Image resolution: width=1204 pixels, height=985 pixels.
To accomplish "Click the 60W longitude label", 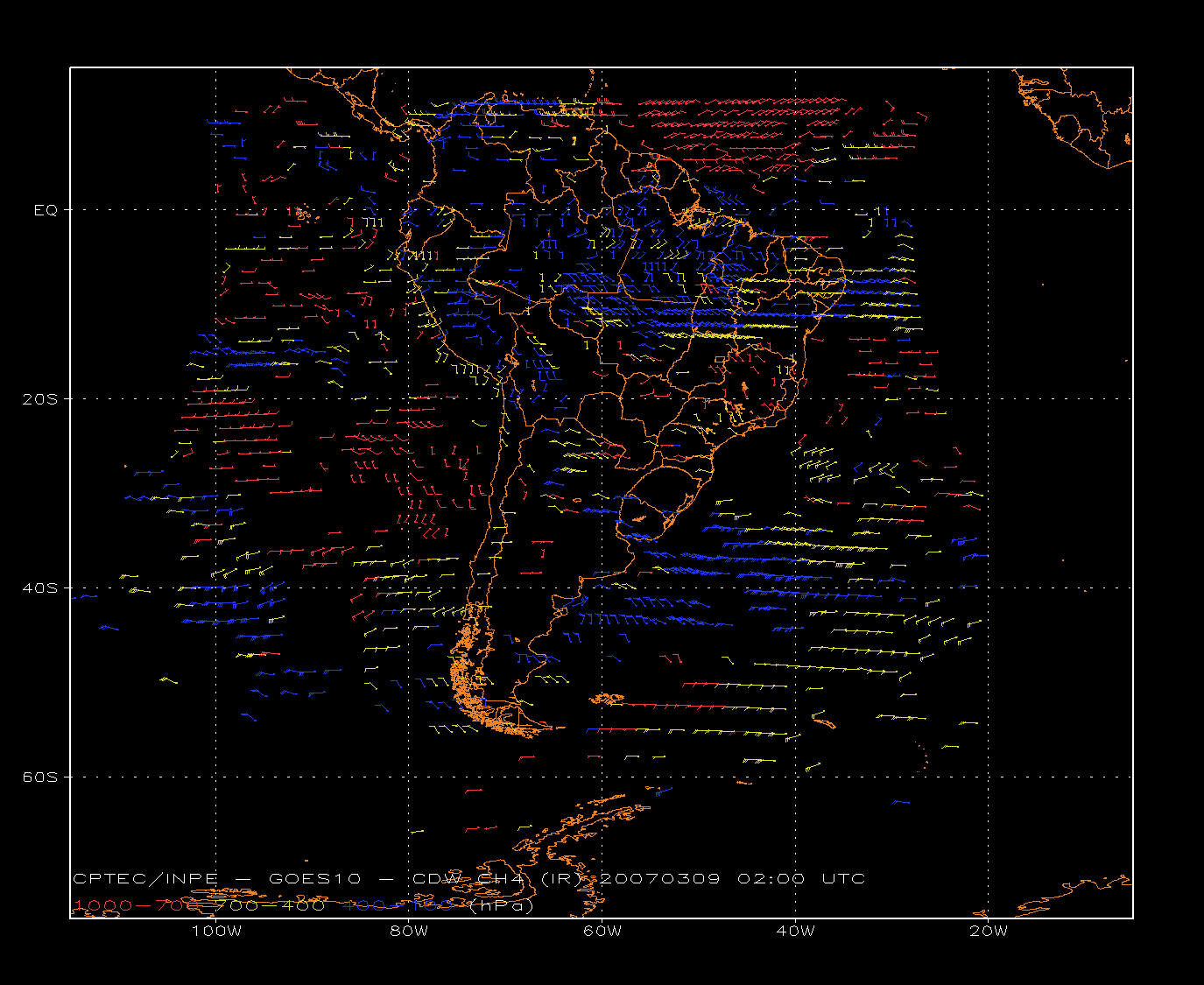I will [x=602, y=931].
